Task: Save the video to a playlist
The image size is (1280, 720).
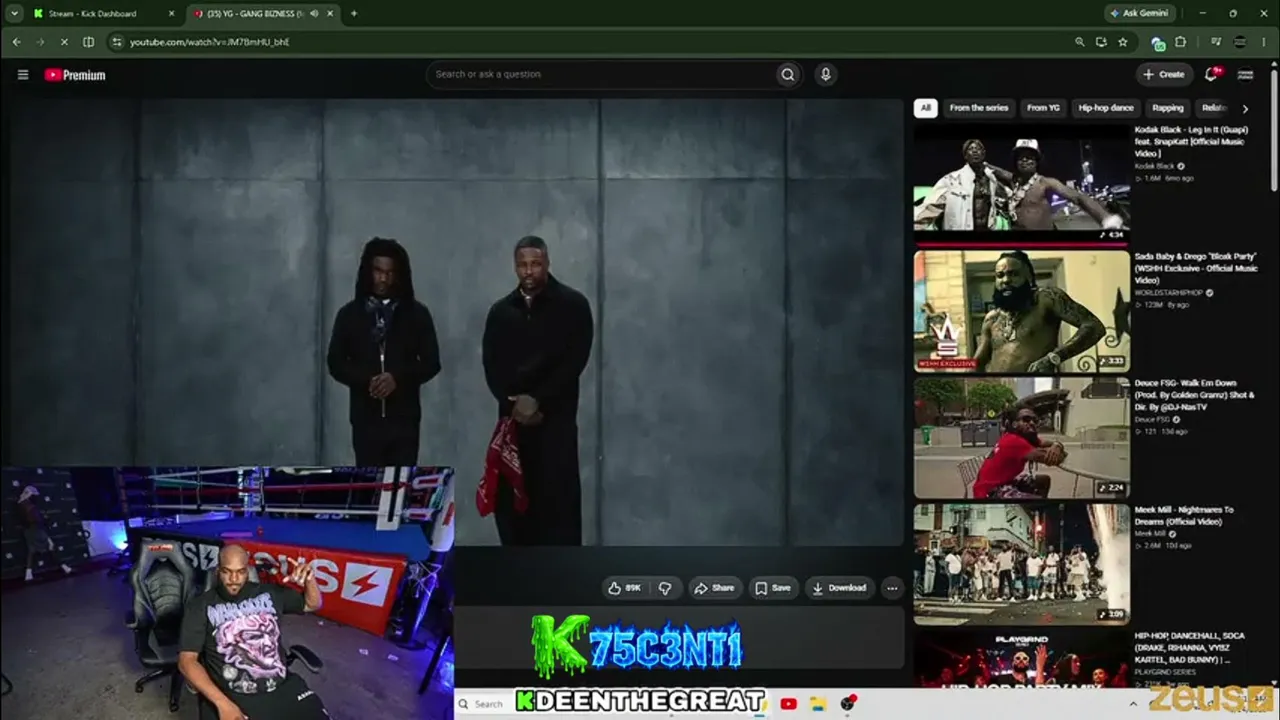Action: (772, 588)
